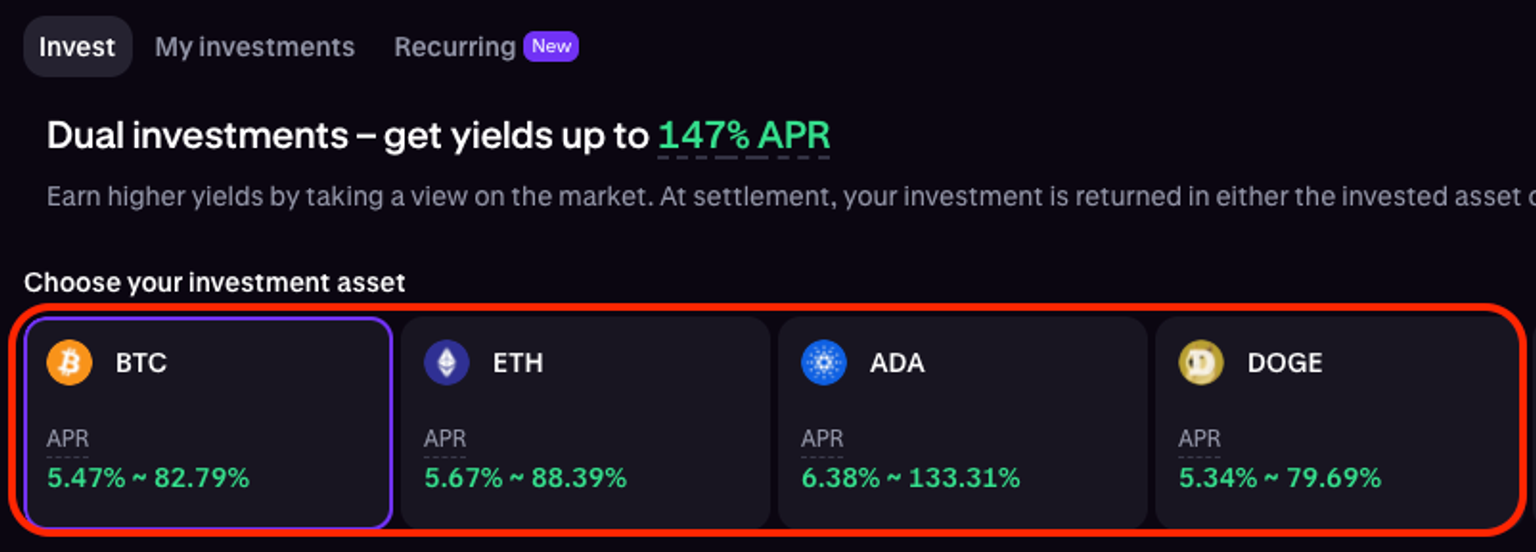Click the BTC APR range 5.47% ~ 82.79%
Screen dimensions: 1536x552
[148, 478]
